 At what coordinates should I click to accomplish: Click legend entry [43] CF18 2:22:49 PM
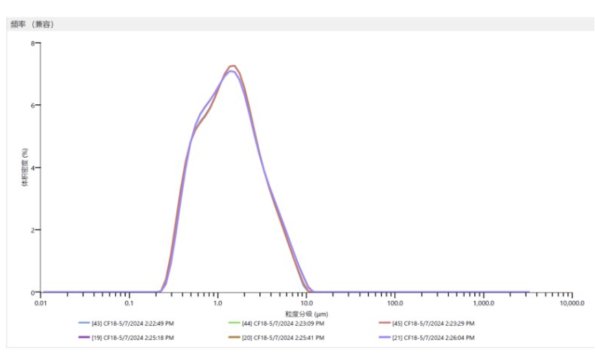point(126,323)
